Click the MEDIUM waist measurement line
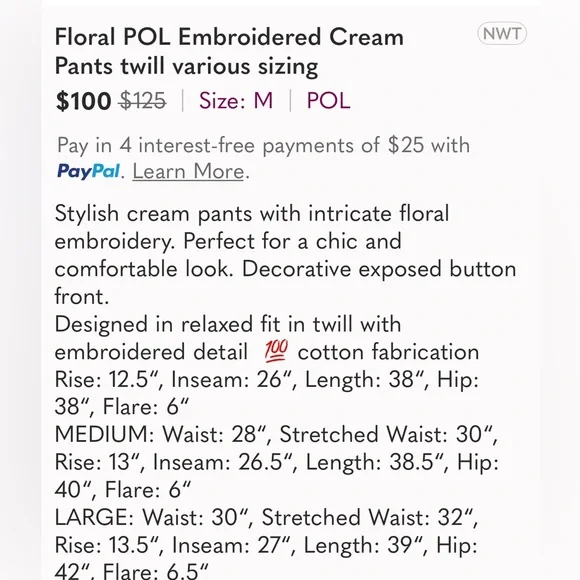 [x=276, y=434]
